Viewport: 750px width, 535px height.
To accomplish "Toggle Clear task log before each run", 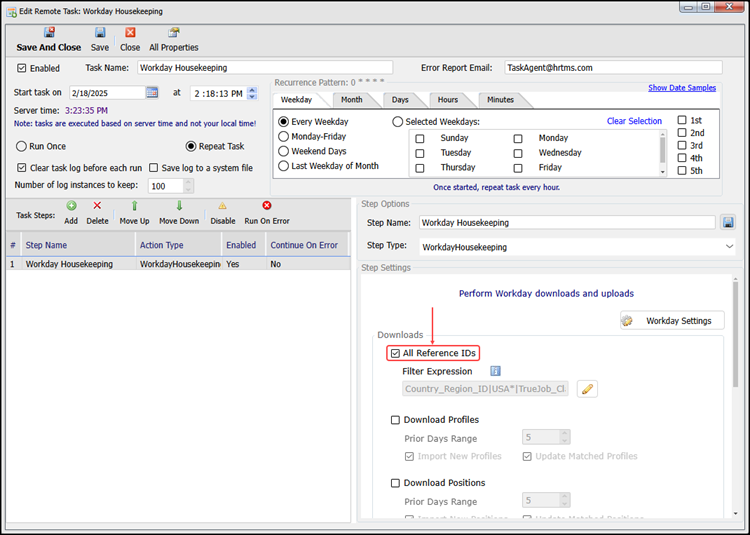I will pyautogui.click(x=22, y=168).
